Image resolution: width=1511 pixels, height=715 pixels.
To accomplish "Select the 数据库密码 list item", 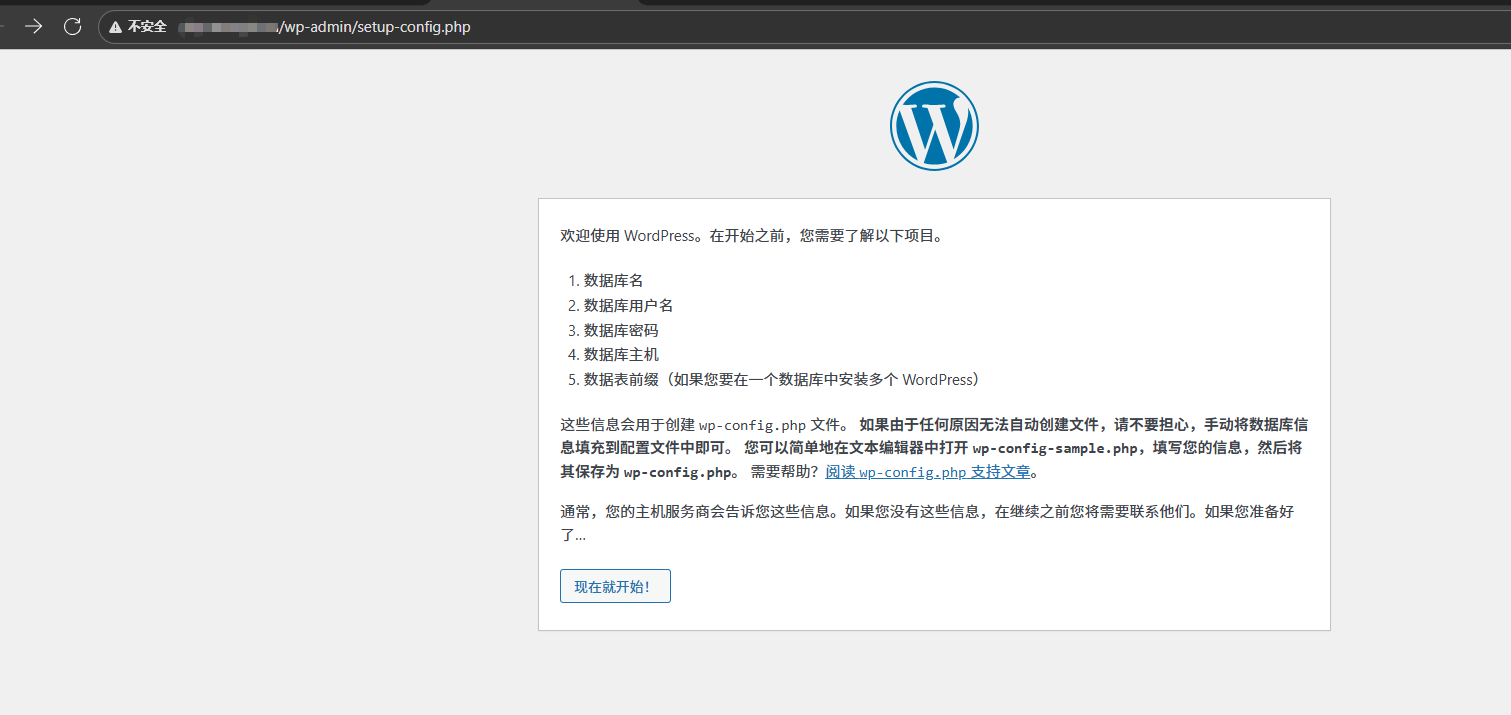I will tap(621, 330).
